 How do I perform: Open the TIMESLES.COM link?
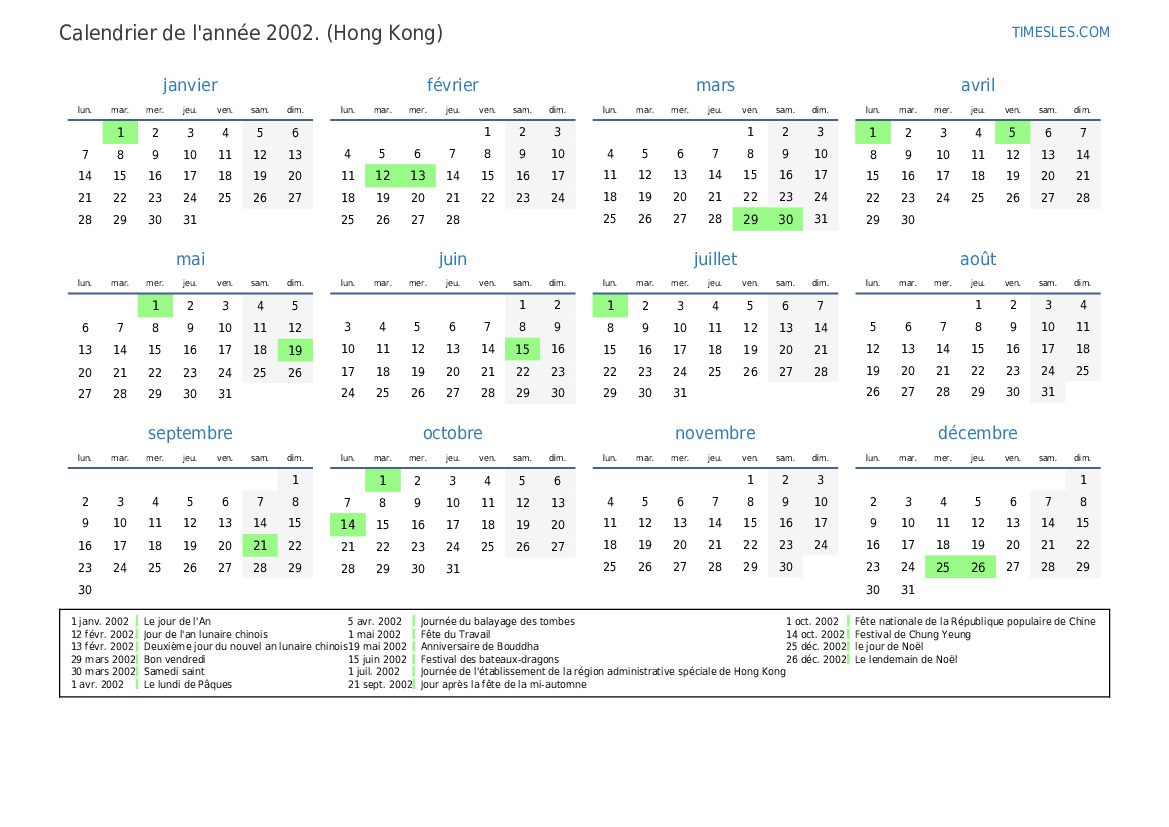point(1060,32)
